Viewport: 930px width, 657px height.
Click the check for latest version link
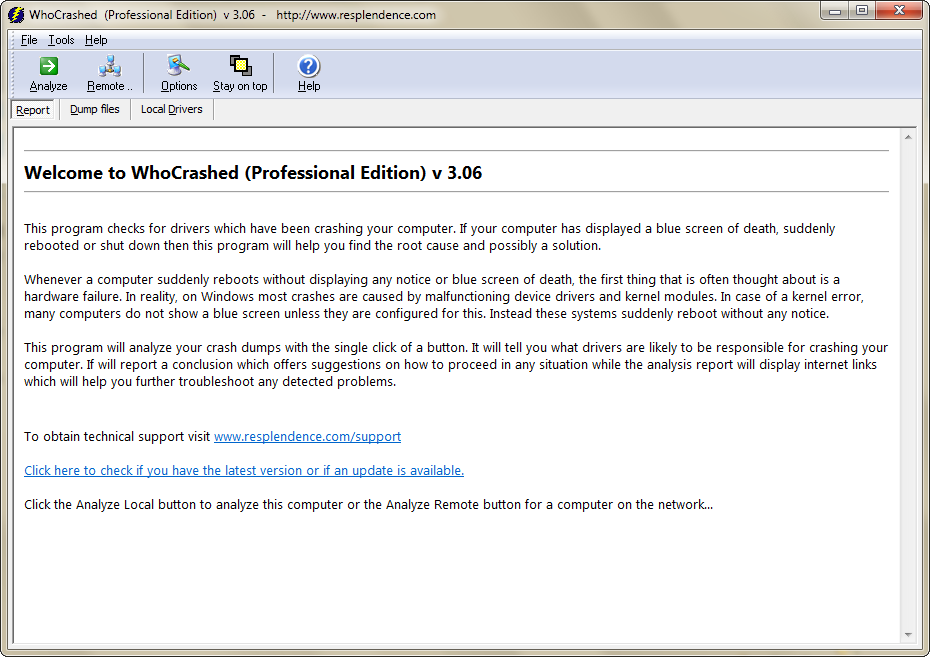tap(244, 470)
